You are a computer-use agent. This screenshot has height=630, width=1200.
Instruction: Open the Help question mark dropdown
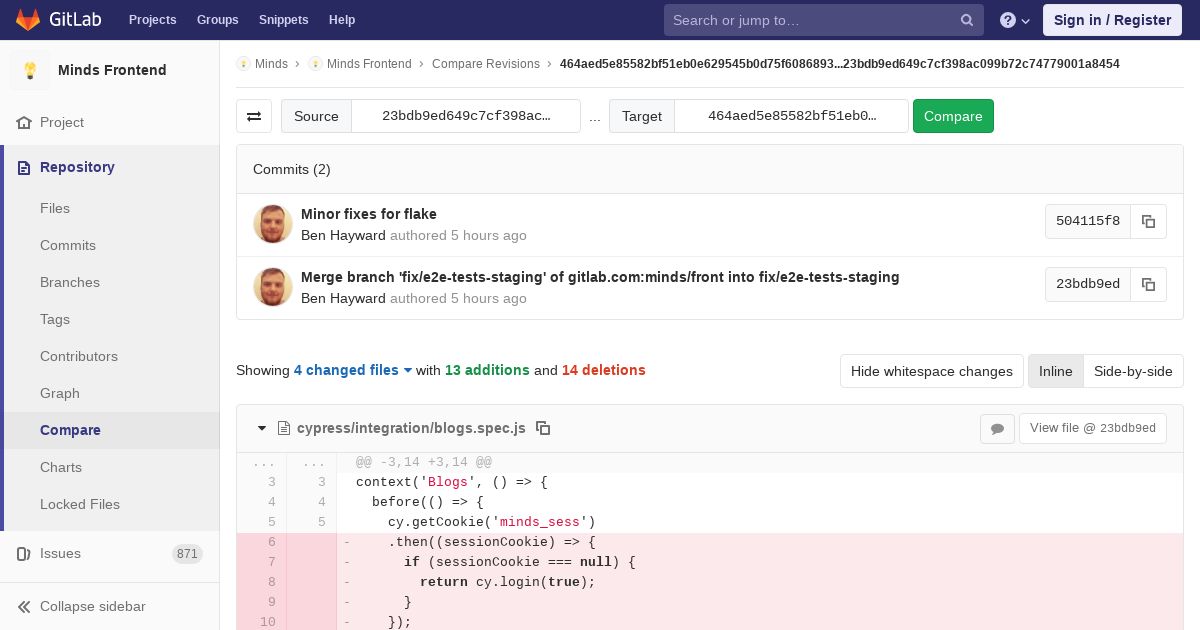tap(1015, 20)
